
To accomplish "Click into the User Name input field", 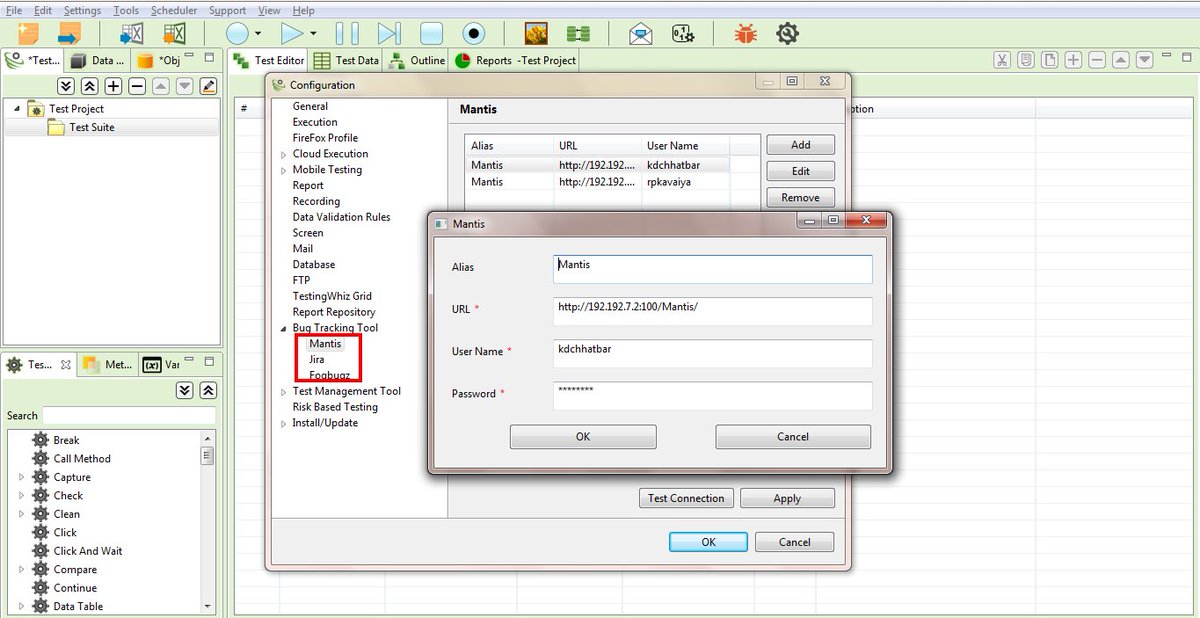I will coord(713,353).
